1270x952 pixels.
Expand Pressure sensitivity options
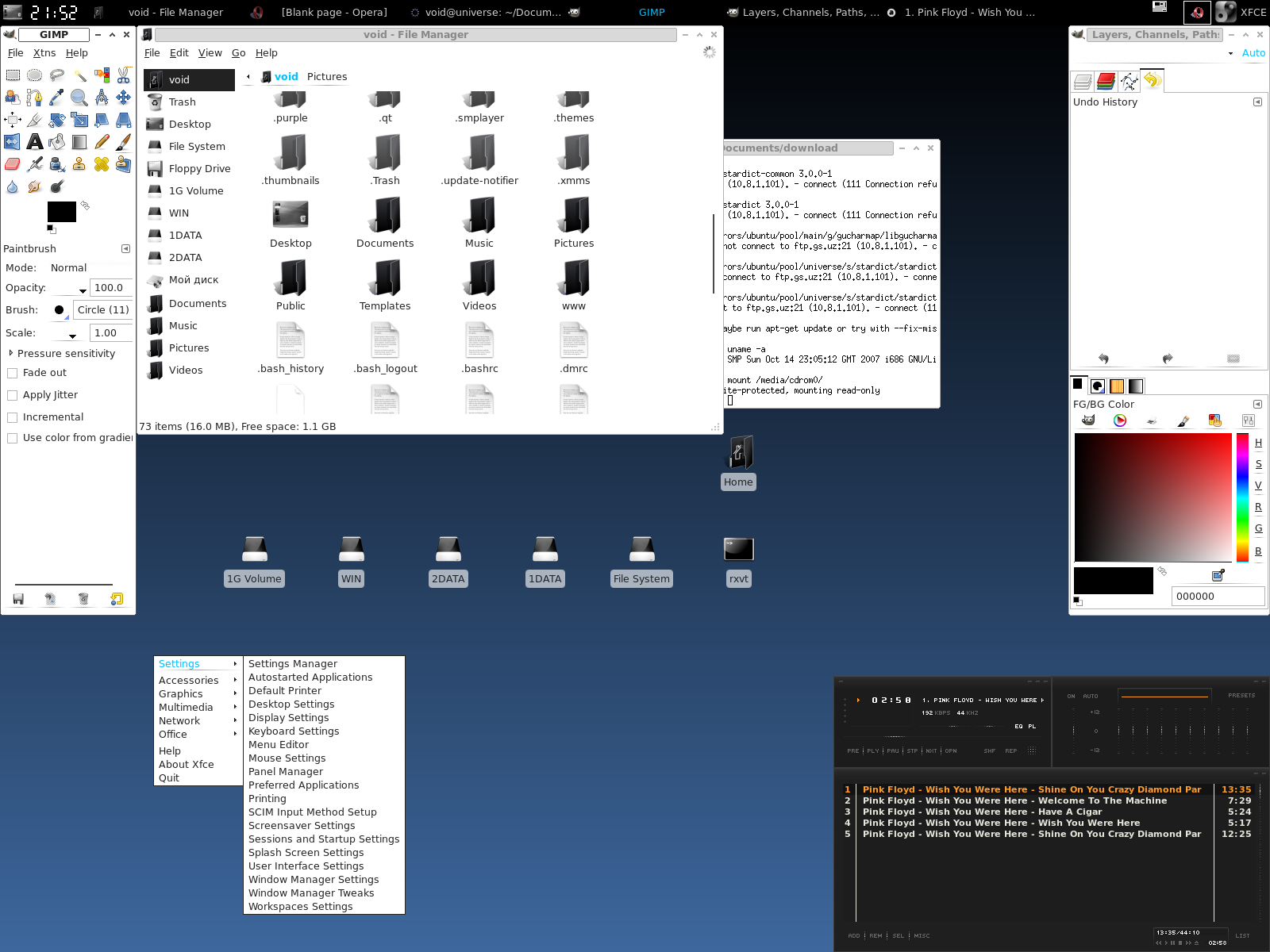(x=11, y=353)
